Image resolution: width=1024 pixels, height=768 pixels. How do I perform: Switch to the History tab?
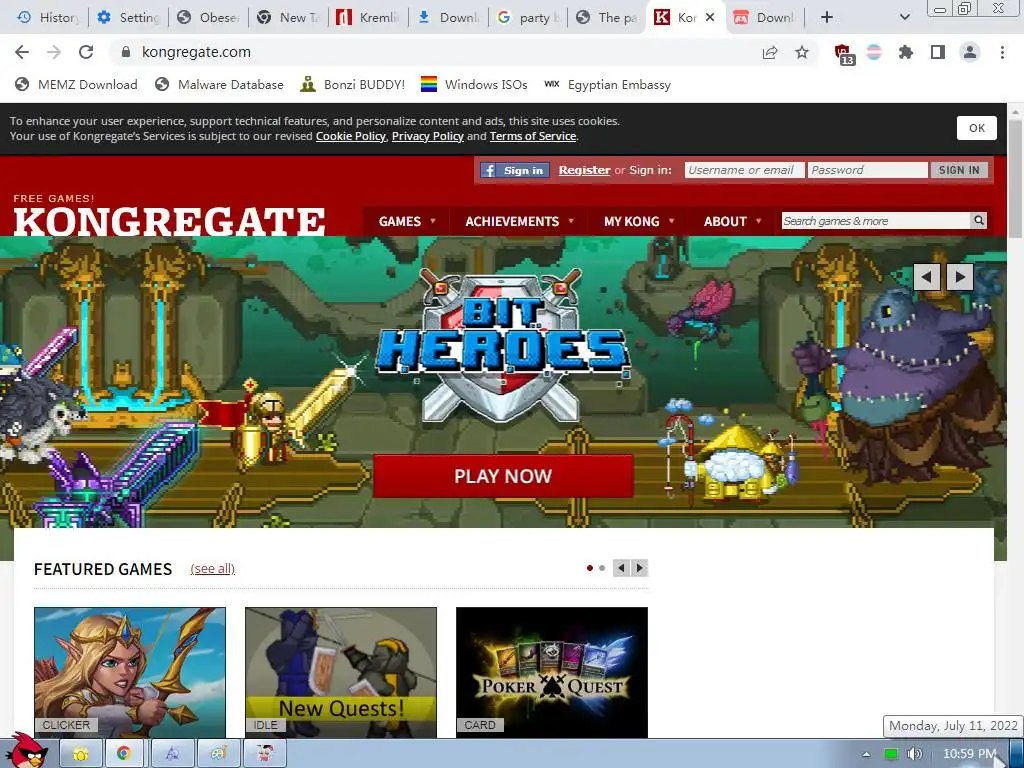pos(48,17)
